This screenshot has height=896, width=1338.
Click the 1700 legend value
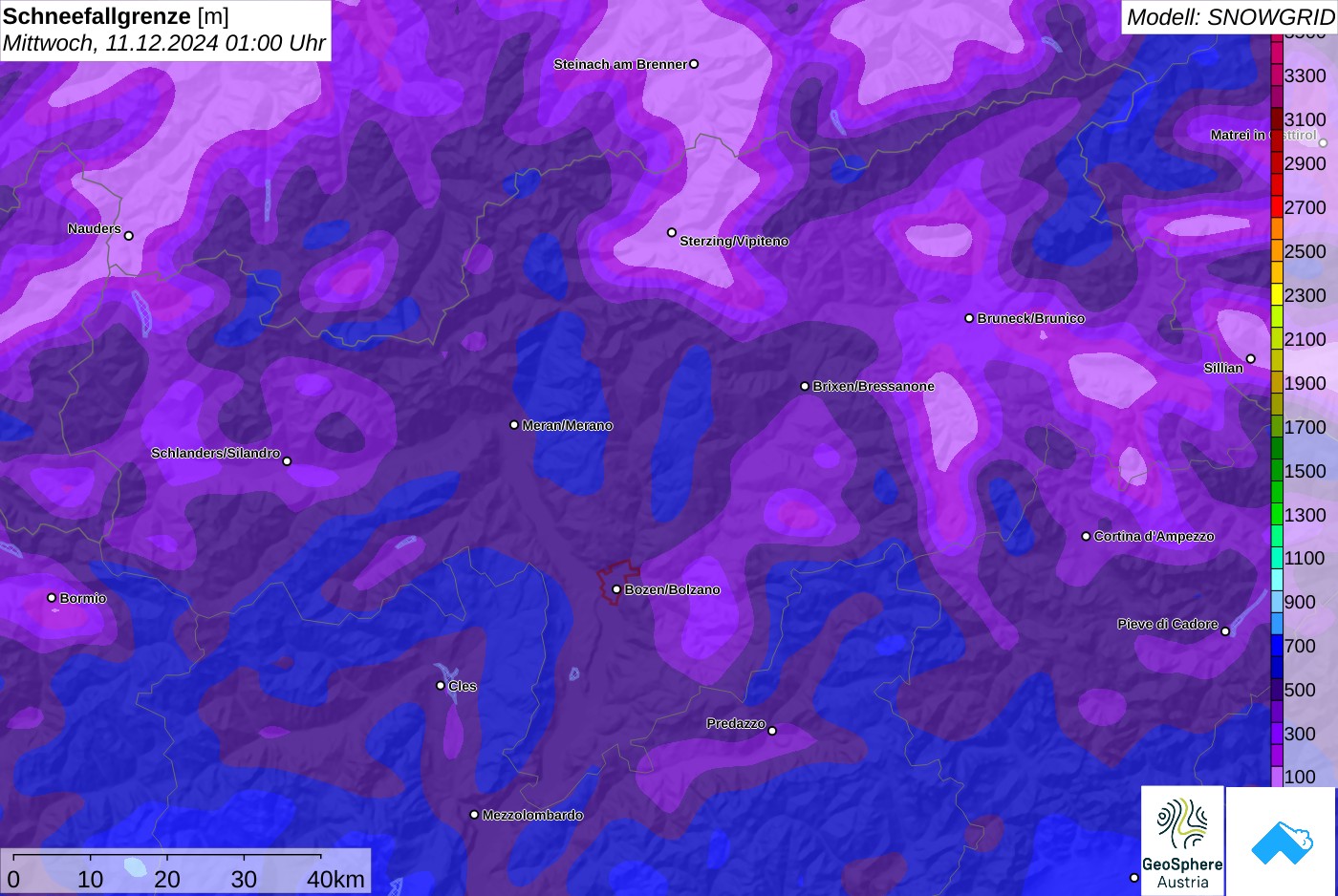pos(1305,427)
